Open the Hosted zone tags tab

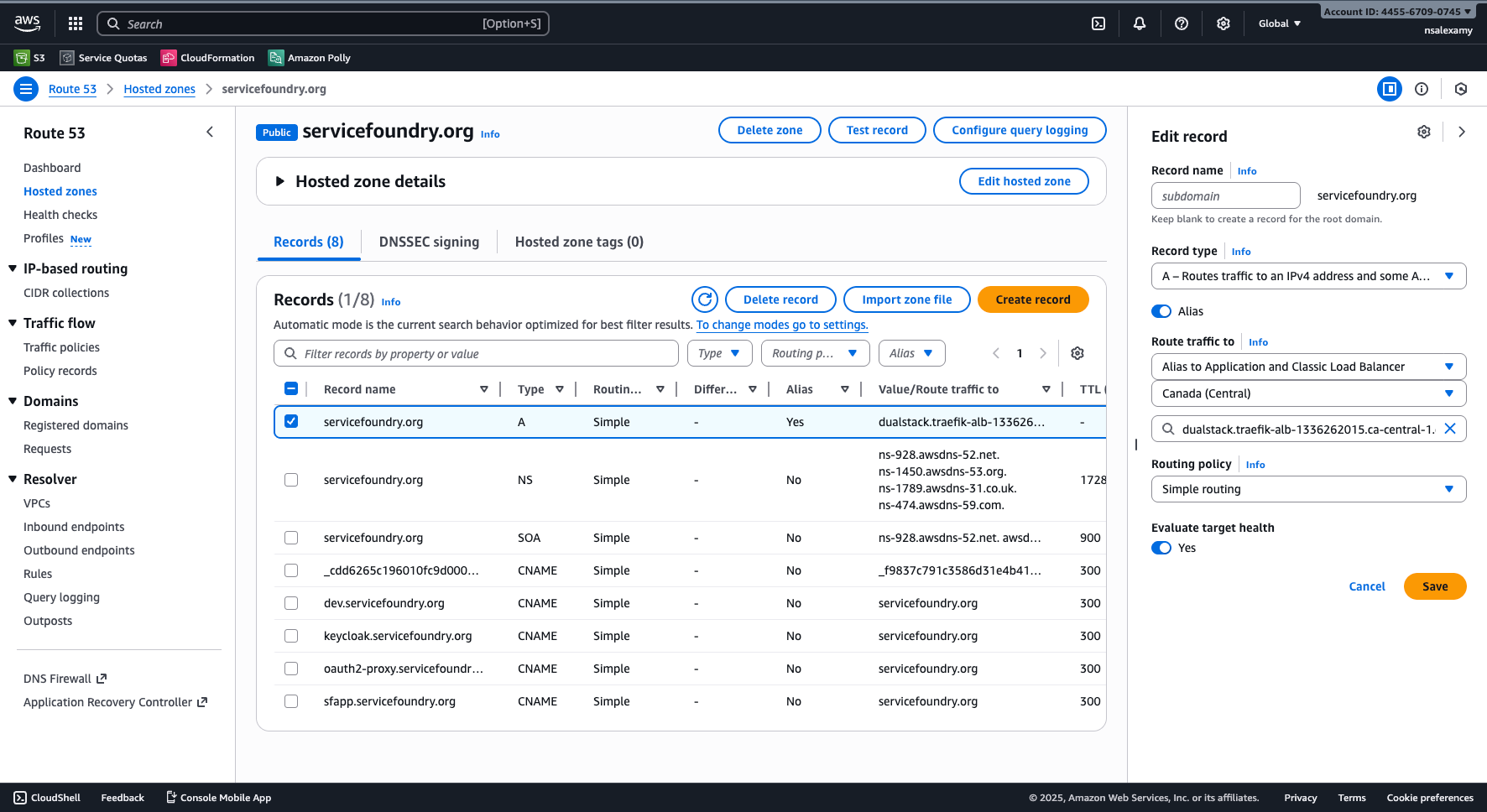[x=579, y=242]
